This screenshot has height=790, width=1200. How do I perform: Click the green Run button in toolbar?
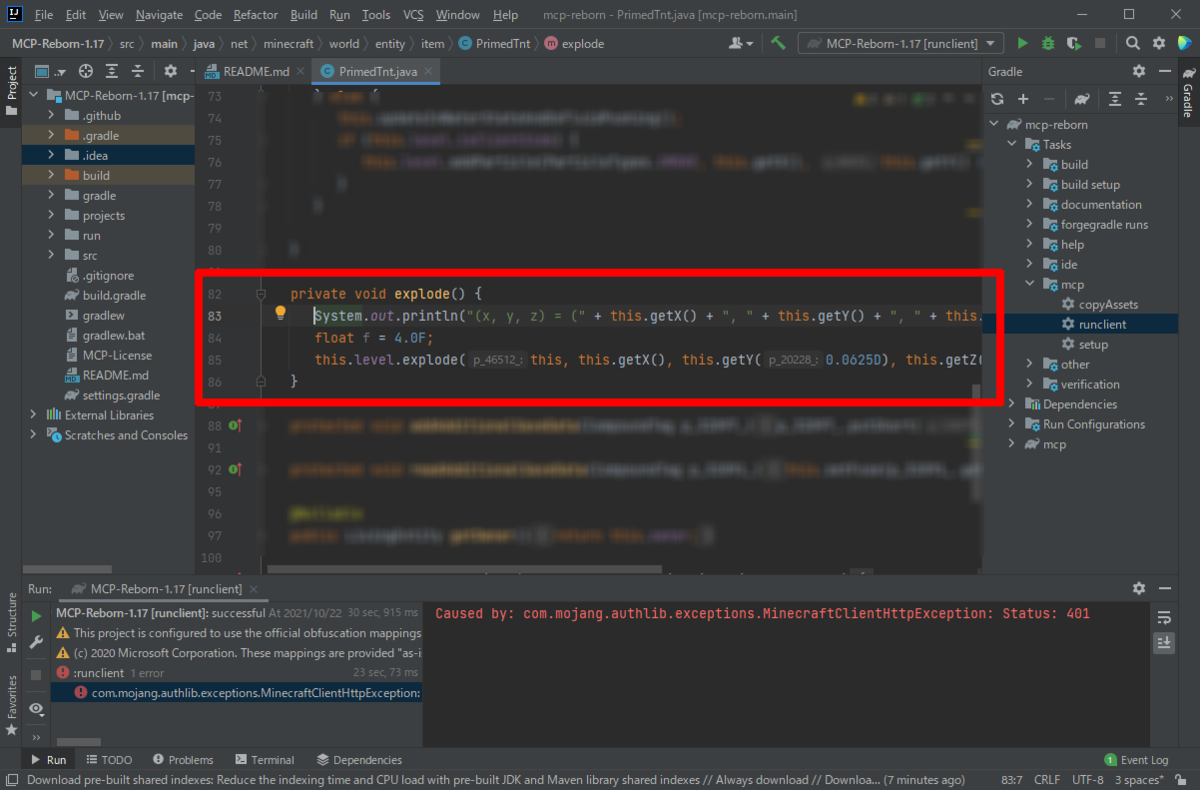click(1022, 44)
